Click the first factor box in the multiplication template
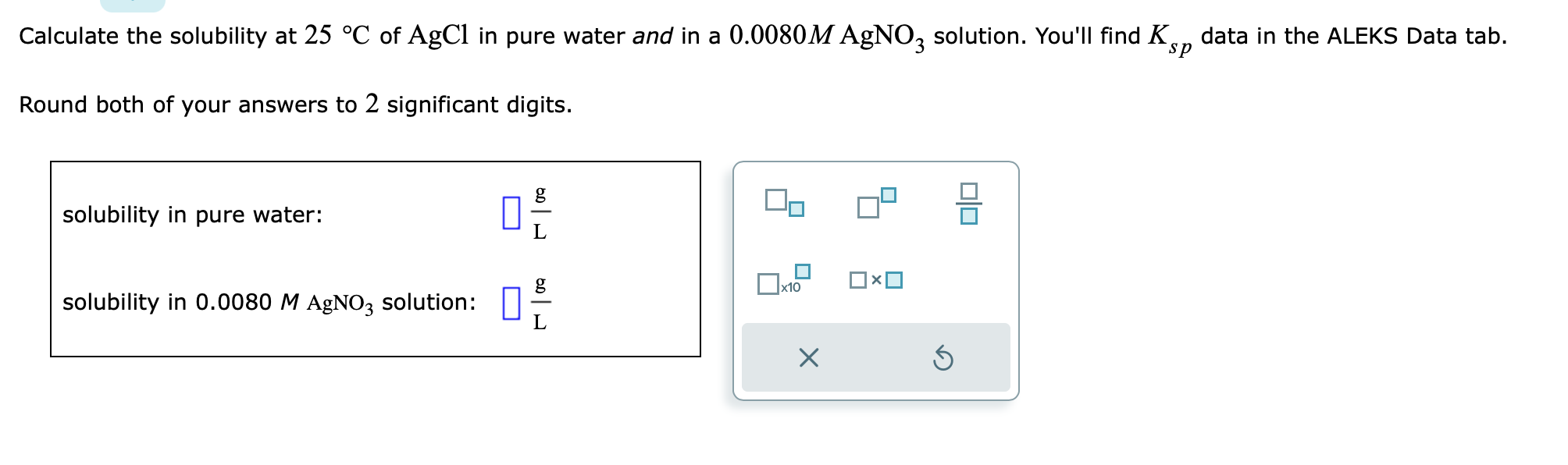 tap(857, 279)
